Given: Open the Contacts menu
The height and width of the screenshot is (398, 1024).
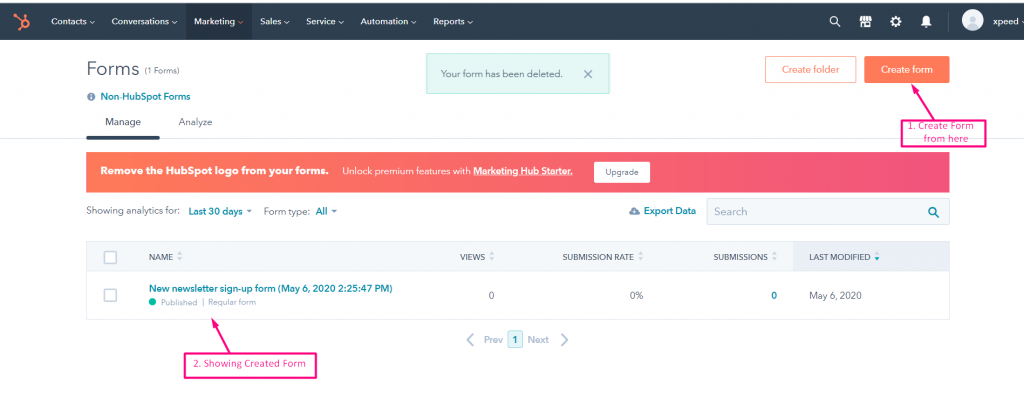Looking at the screenshot, I should pyautogui.click(x=72, y=22).
